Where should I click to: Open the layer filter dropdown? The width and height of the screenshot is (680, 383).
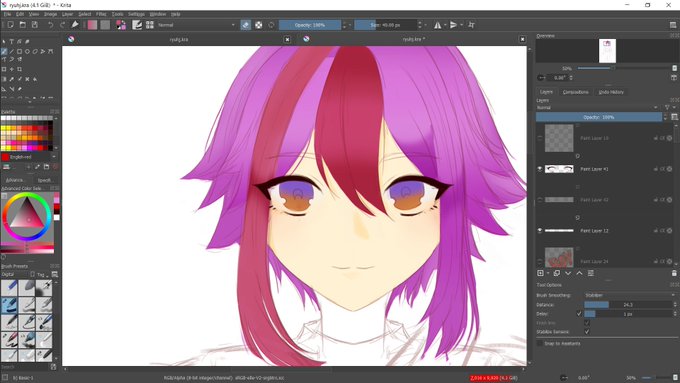[x=669, y=108]
